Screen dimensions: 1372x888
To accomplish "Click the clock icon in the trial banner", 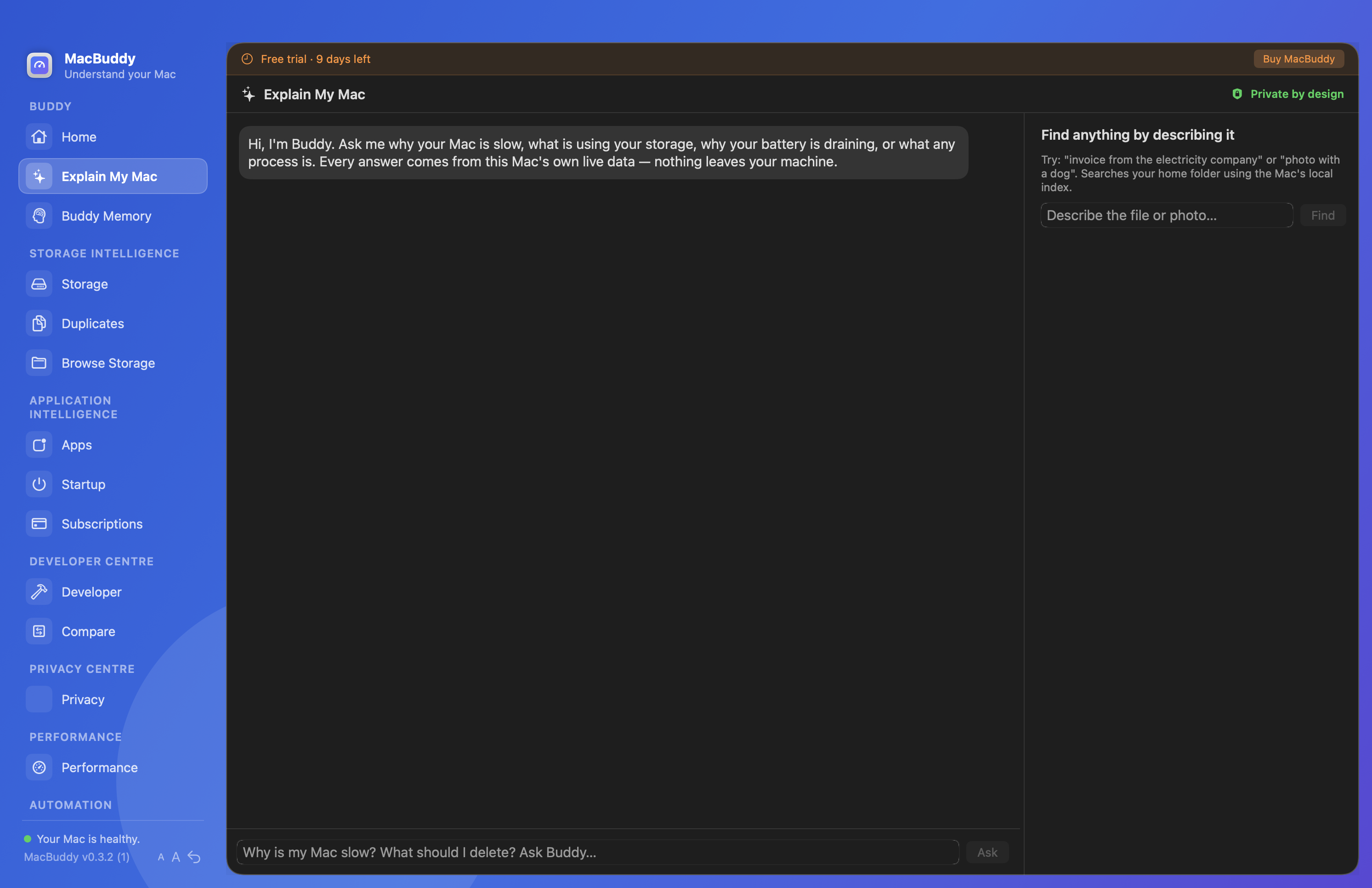I will [247, 59].
